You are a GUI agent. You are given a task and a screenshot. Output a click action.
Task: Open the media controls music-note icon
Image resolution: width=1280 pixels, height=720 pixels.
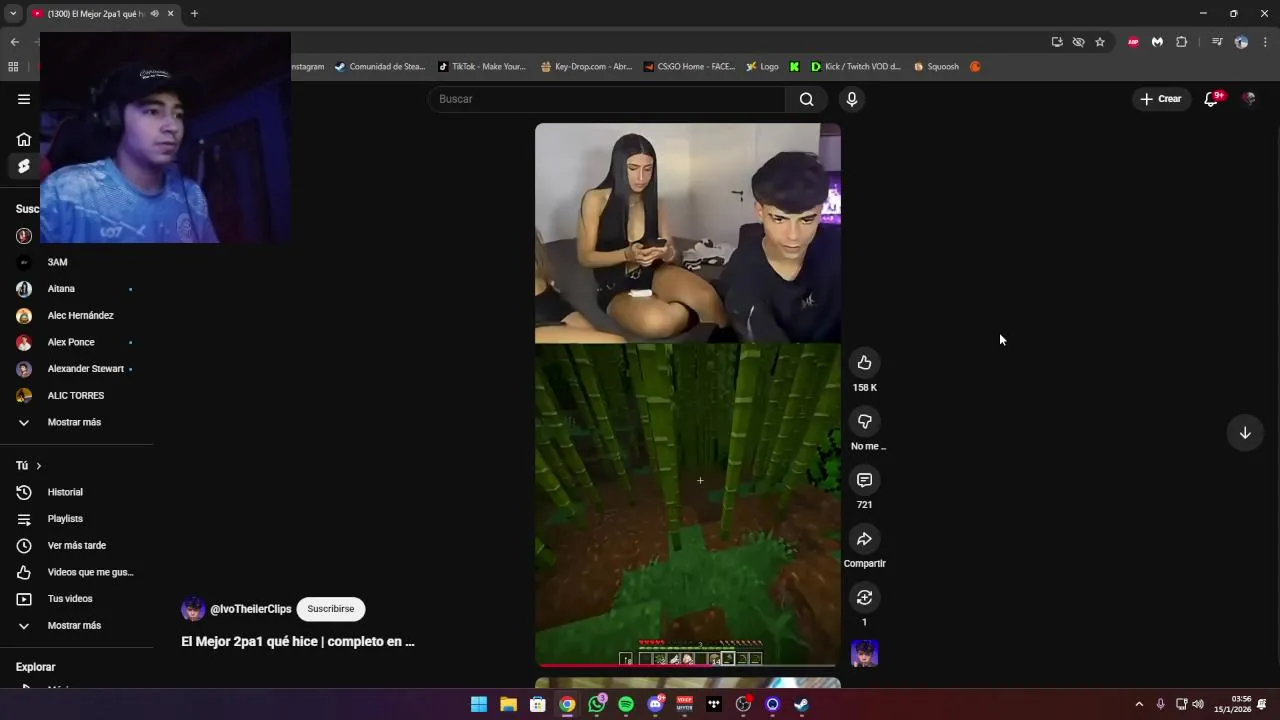click(x=1217, y=42)
